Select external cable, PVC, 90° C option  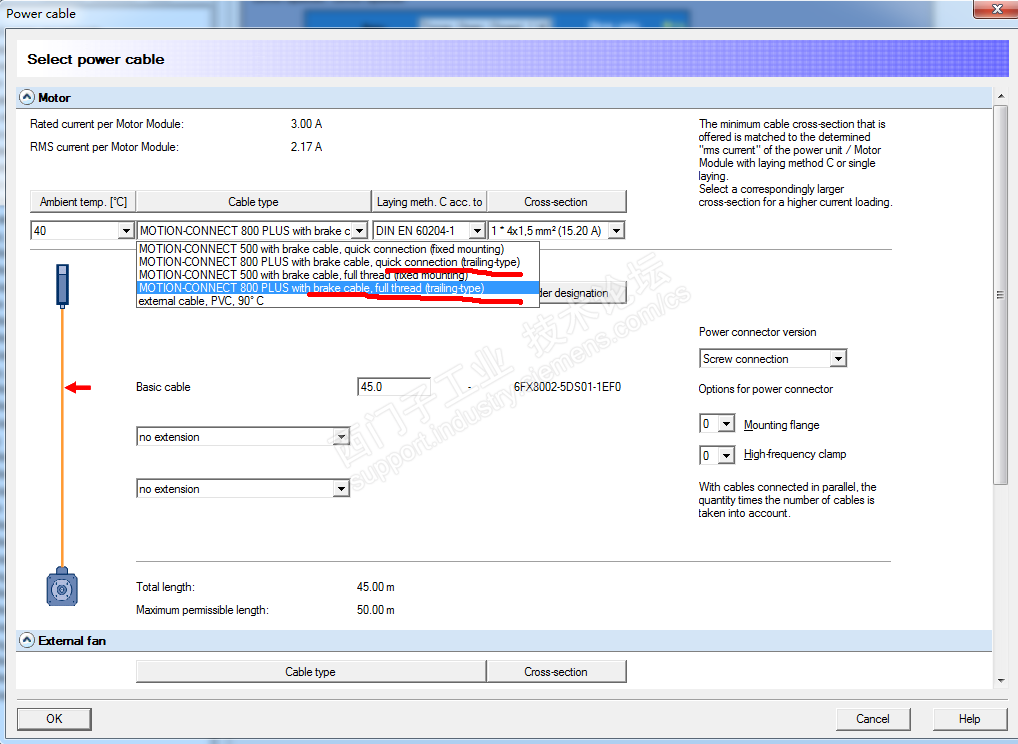(338, 301)
